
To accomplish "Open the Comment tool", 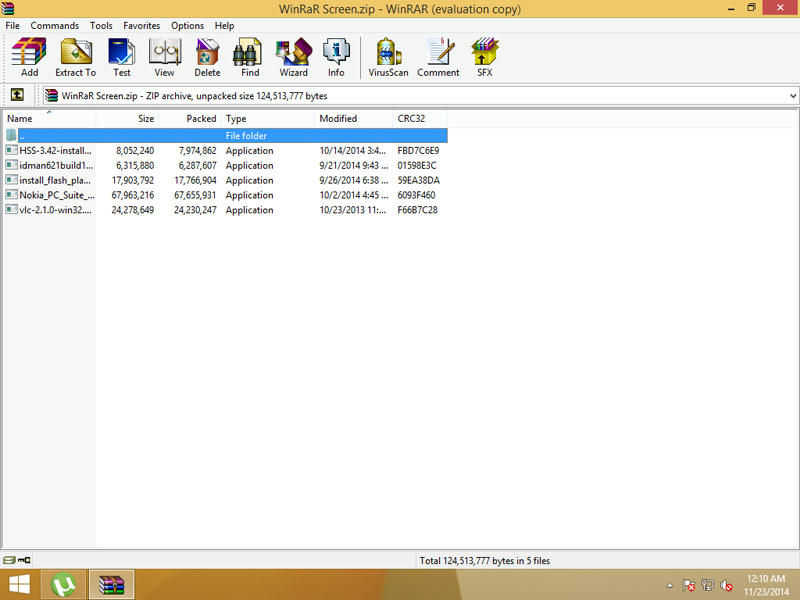I will [438, 57].
